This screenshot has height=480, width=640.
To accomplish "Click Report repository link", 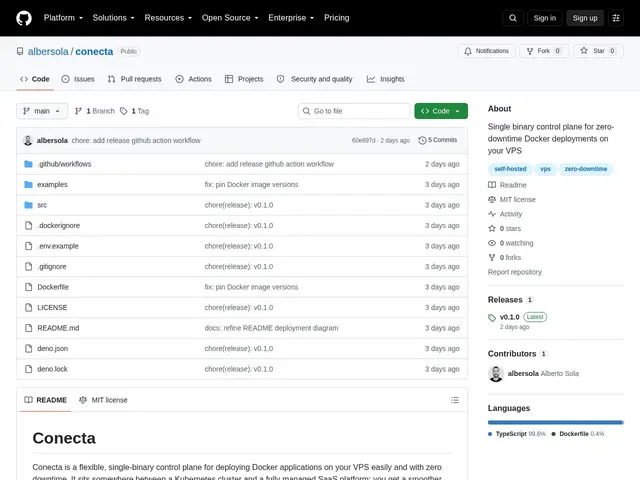I will [515, 272].
